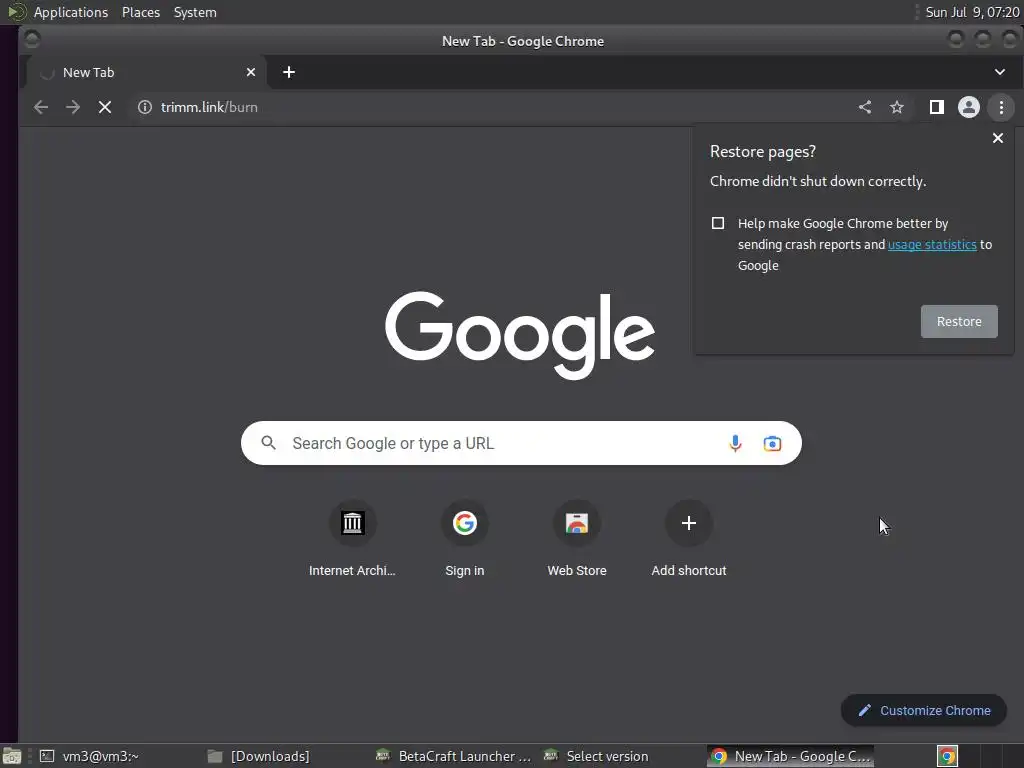Open the Web Store shortcut

point(577,539)
